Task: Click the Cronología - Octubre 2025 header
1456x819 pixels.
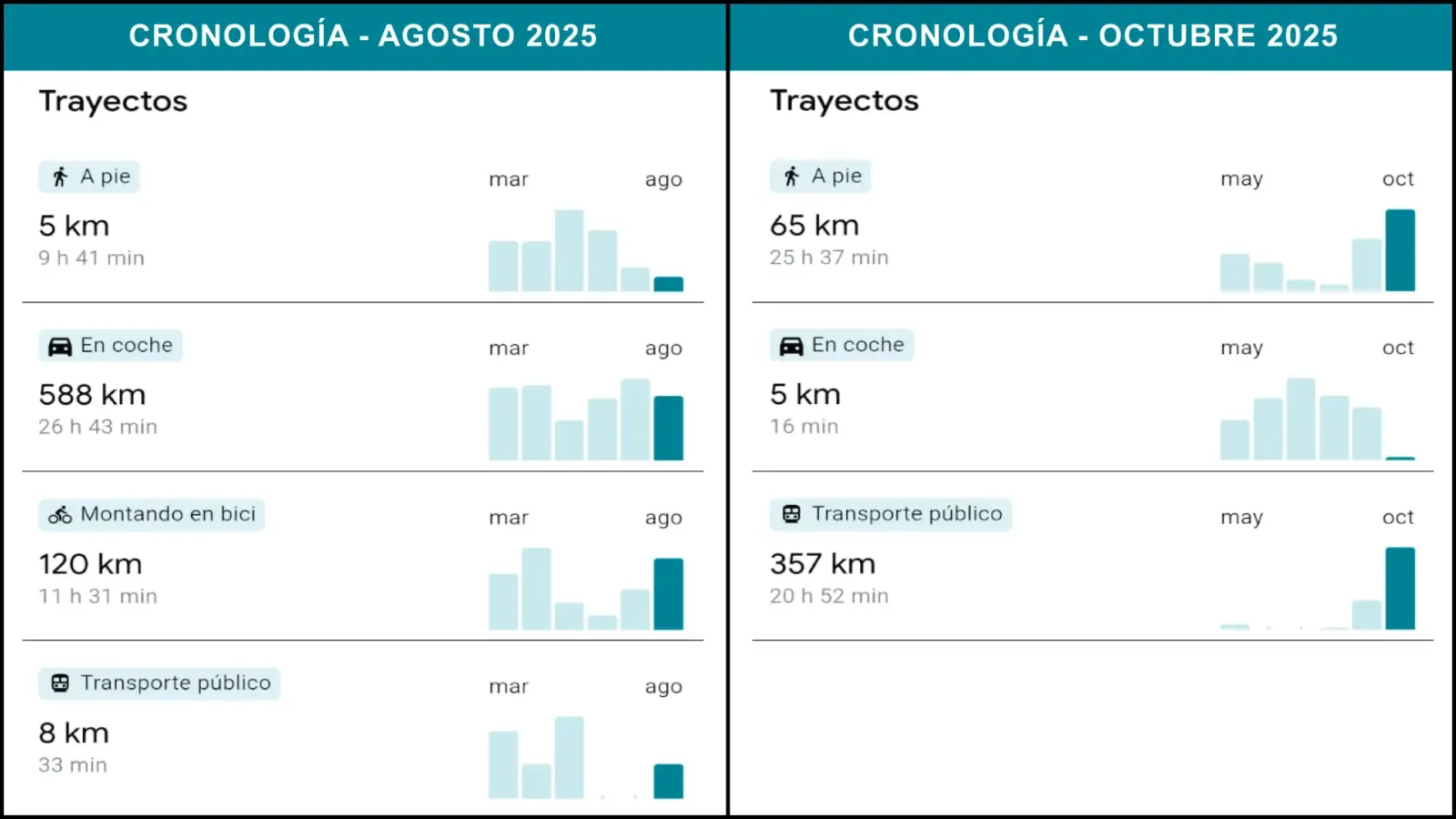Action: [x=1092, y=35]
